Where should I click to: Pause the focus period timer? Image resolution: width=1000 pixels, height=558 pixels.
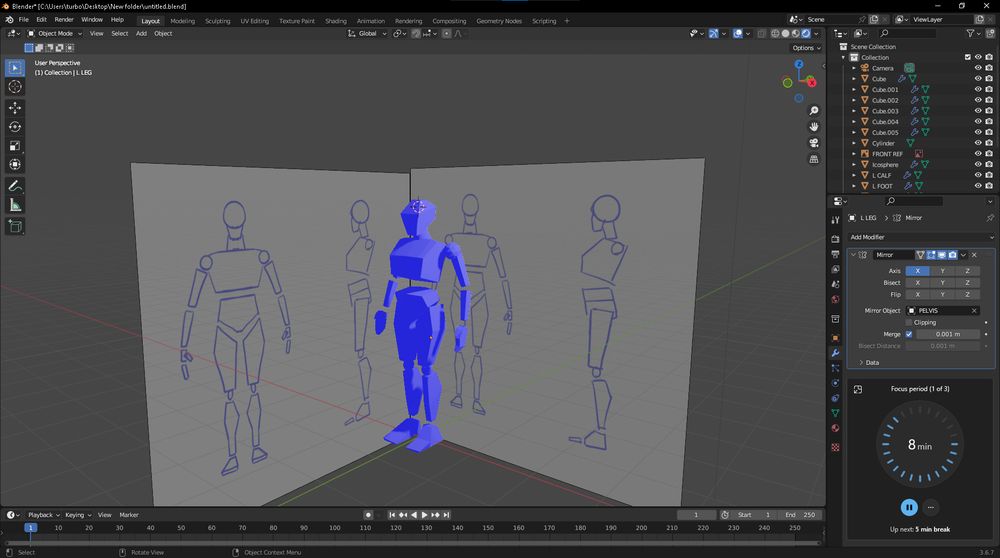tap(909, 507)
